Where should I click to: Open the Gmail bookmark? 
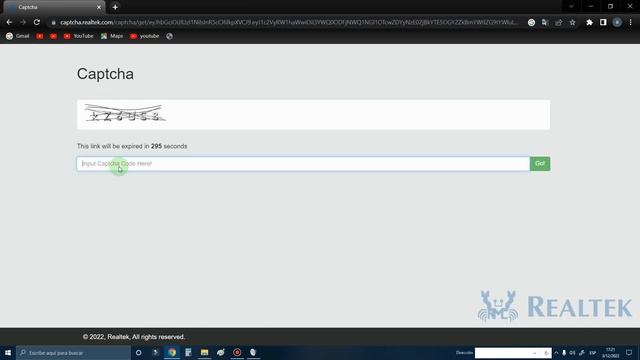[18, 36]
